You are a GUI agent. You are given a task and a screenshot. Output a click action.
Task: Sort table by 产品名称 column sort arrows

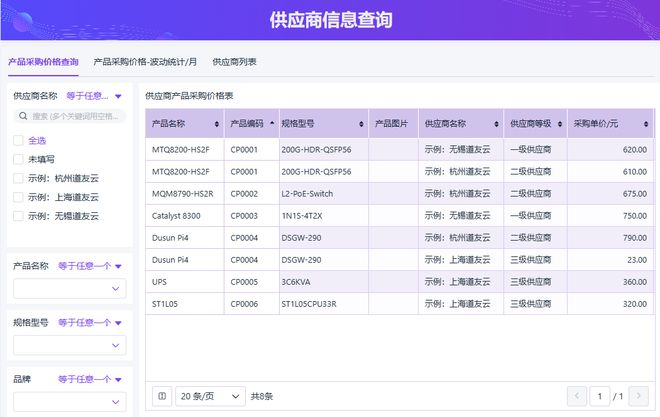coord(217,124)
